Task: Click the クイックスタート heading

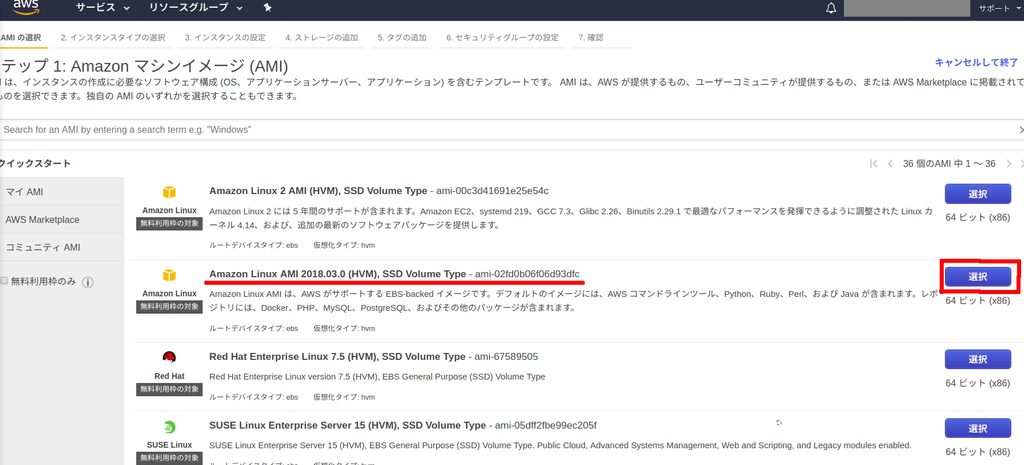Action: click(x=35, y=163)
